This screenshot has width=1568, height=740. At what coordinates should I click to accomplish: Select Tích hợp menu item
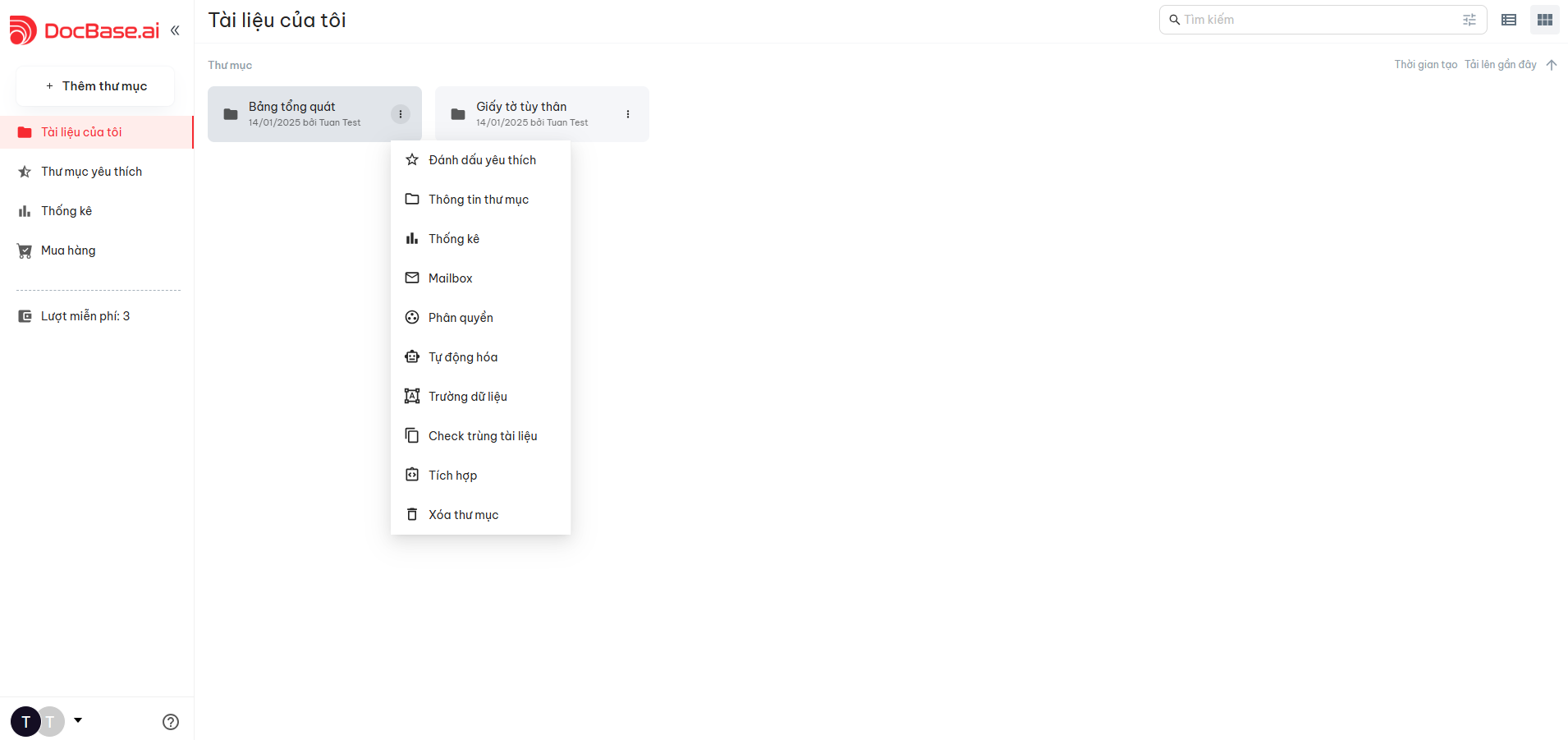[480, 476]
